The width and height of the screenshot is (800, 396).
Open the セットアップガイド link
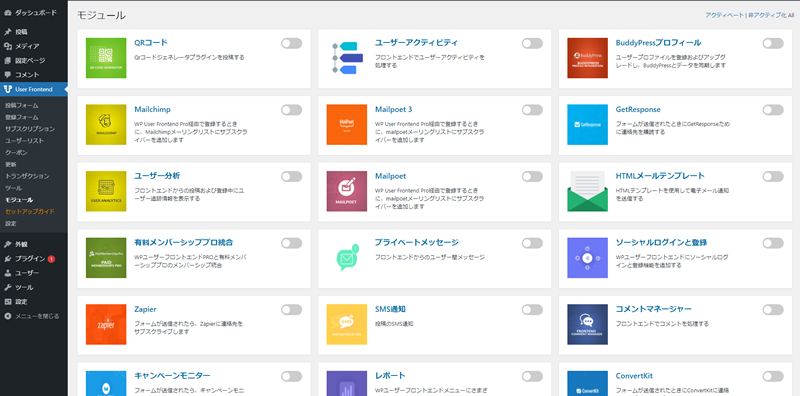click(30, 211)
